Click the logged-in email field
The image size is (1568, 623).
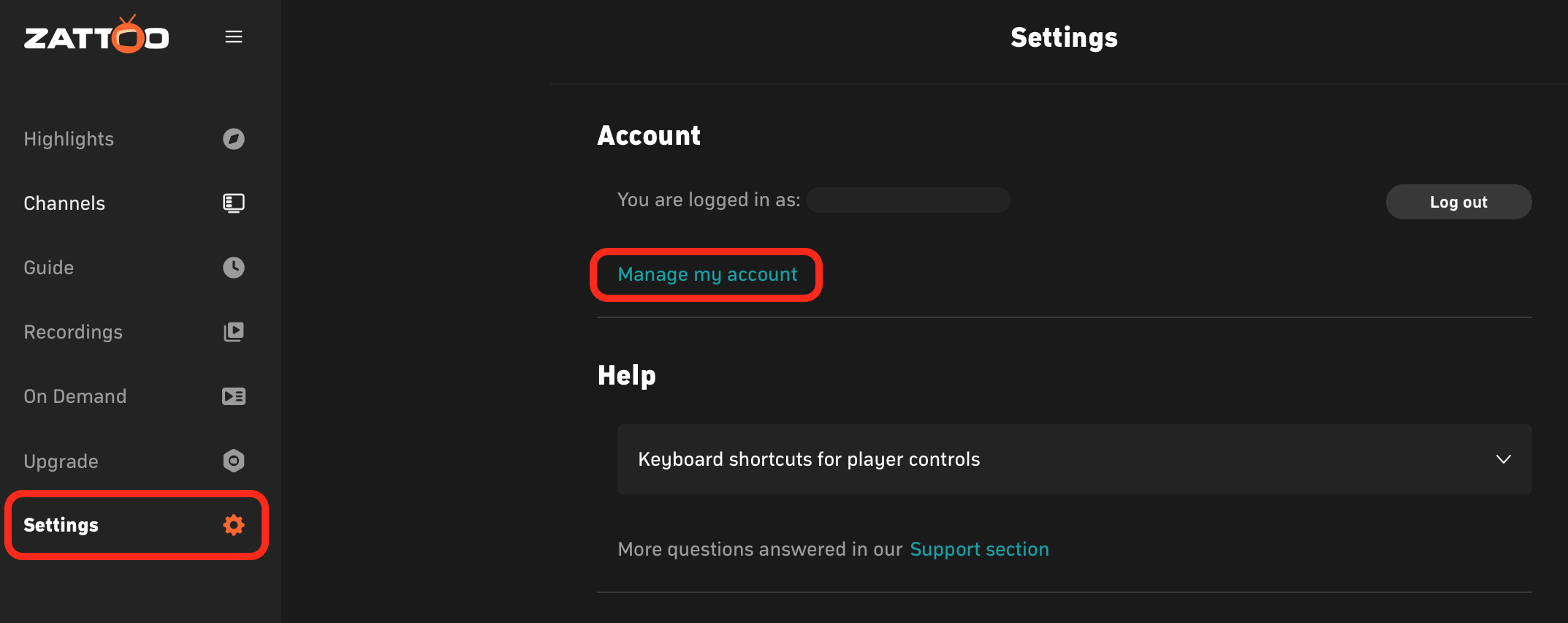(x=908, y=200)
